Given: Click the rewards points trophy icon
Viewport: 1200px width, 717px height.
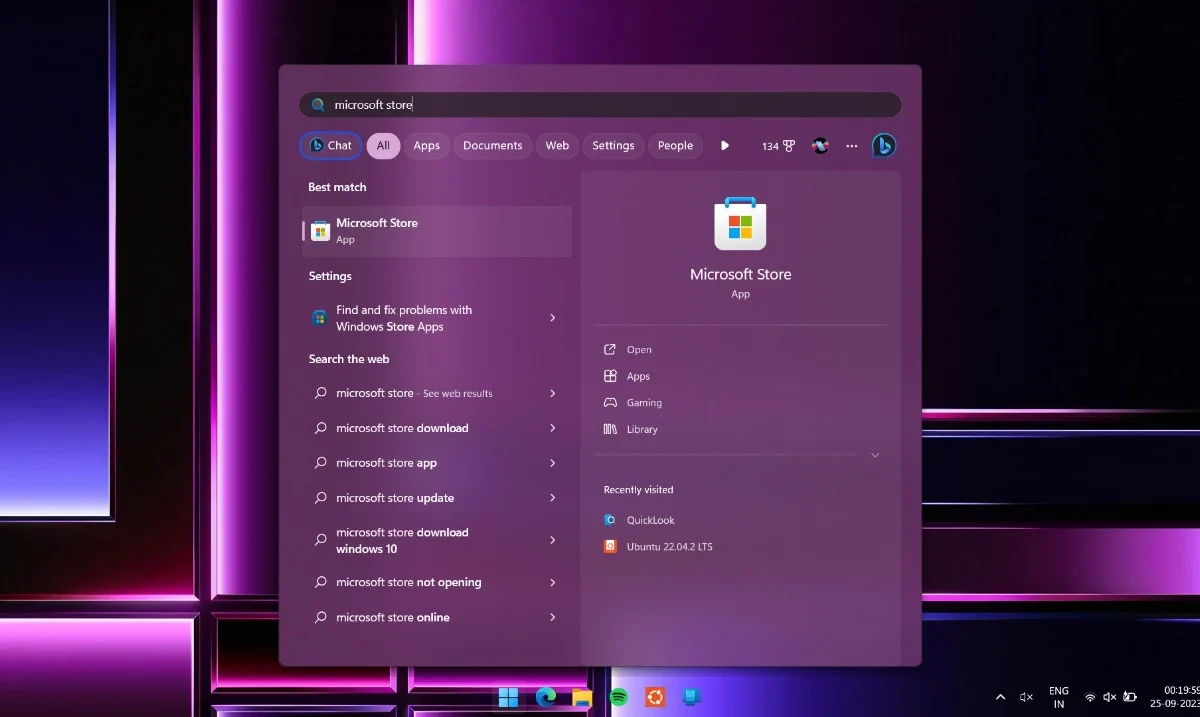Looking at the screenshot, I should pyautogui.click(x=789, y=146).
